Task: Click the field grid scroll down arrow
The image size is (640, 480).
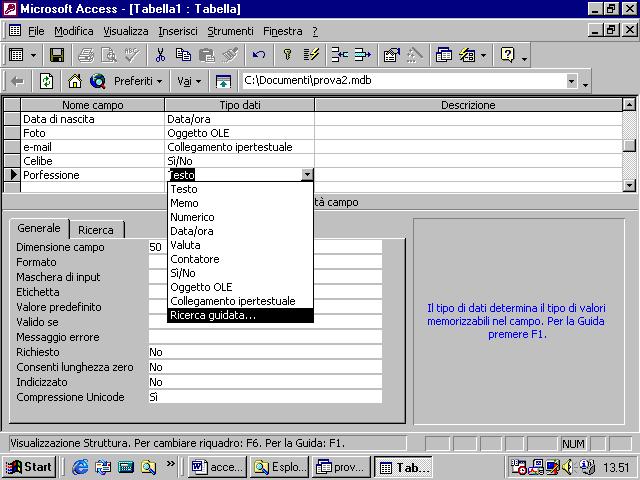Action: tap(629, 186)
